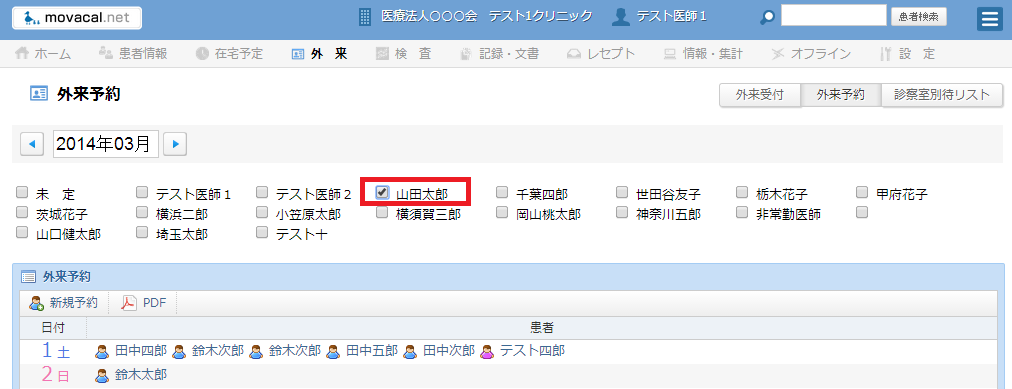The width and height of the screenshot is (1012, 389).
Task: Check the 横須賀三郎 checkbox
Action: coord(383,212)
